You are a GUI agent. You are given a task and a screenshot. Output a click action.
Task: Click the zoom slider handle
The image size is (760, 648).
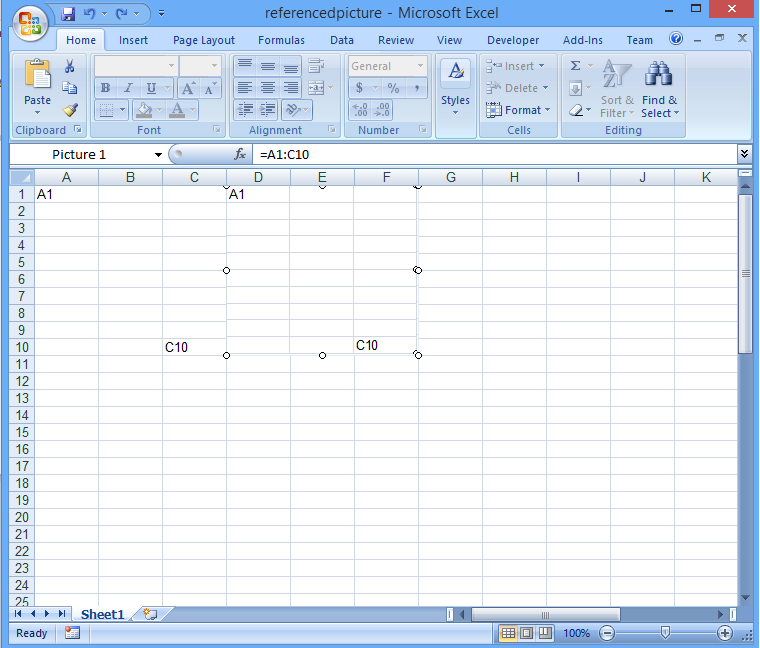coord(665,633)
